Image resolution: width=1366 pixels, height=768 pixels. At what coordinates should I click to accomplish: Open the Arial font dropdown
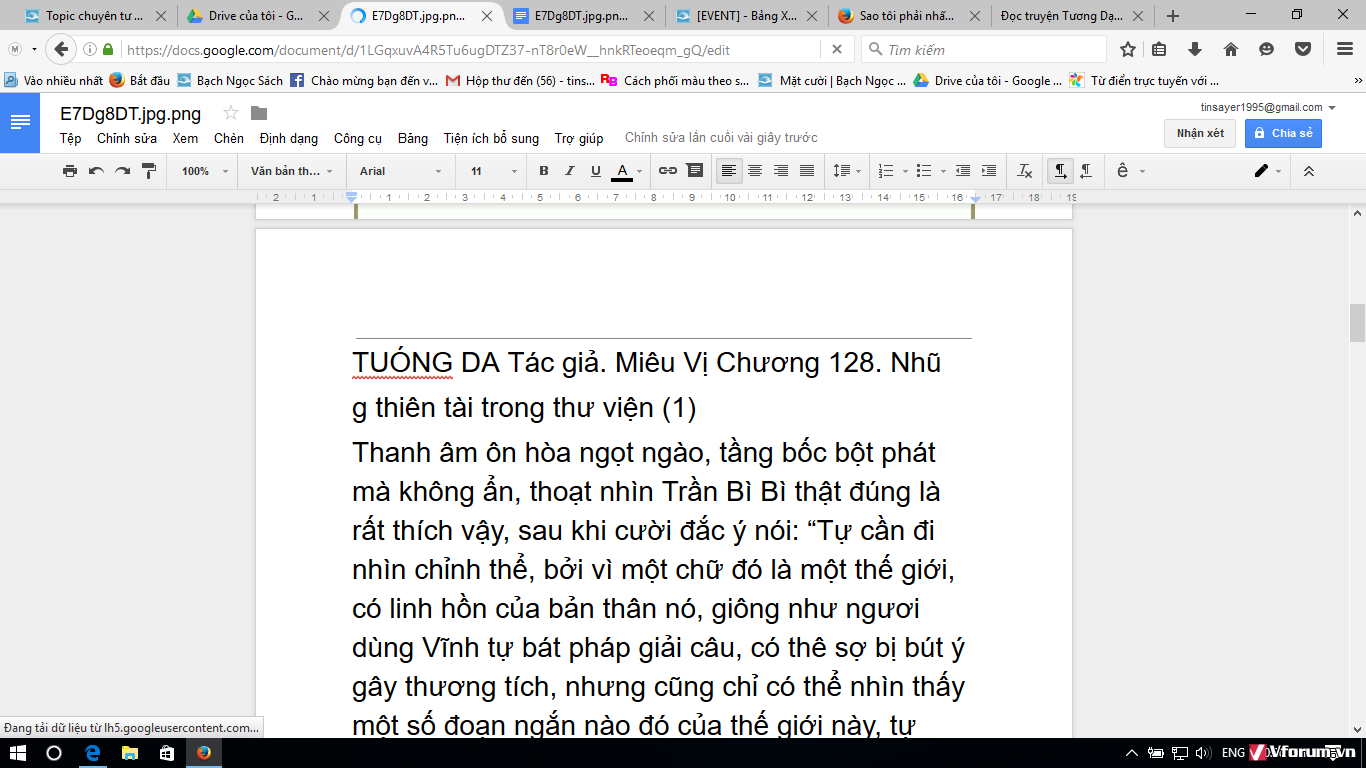(400, 171)
